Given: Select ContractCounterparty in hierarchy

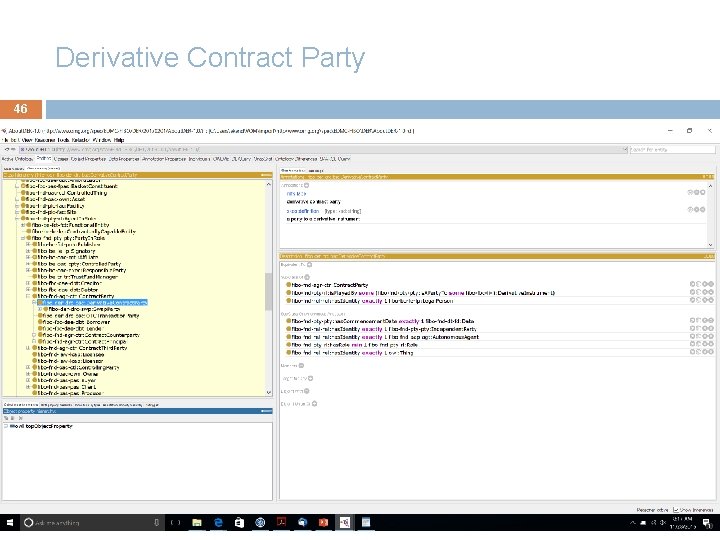Looking at the screenshot, I should (90, 335).
